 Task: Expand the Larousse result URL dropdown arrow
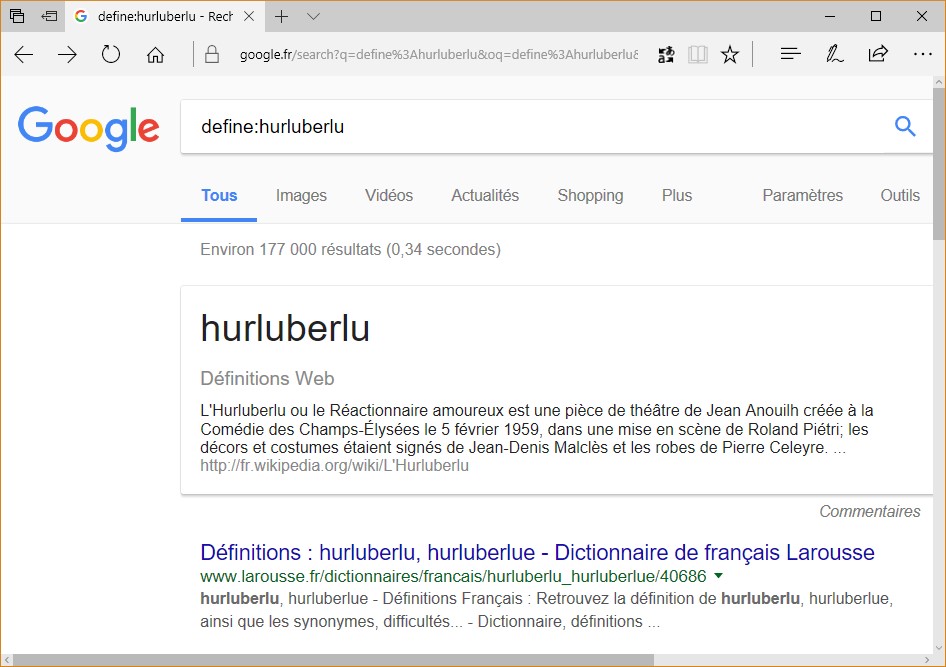pyautogui.click(x=719, y=576)
